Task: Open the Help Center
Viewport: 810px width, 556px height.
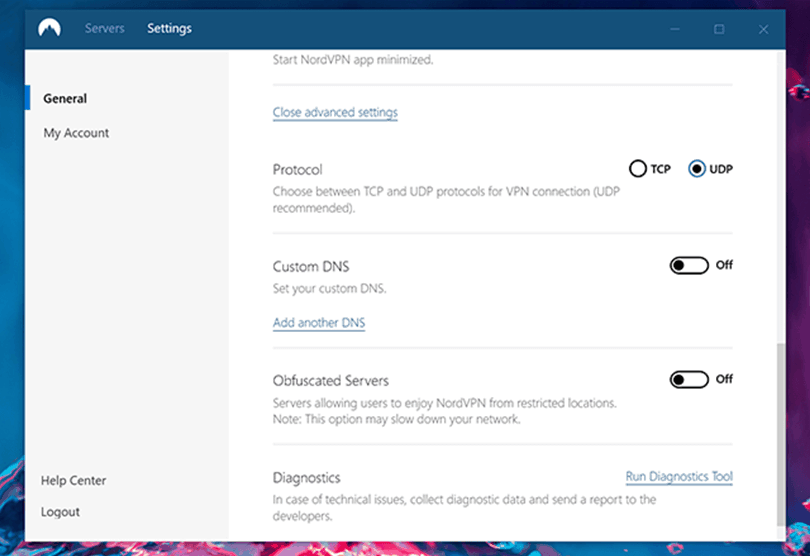Action: tap(73, 480)
